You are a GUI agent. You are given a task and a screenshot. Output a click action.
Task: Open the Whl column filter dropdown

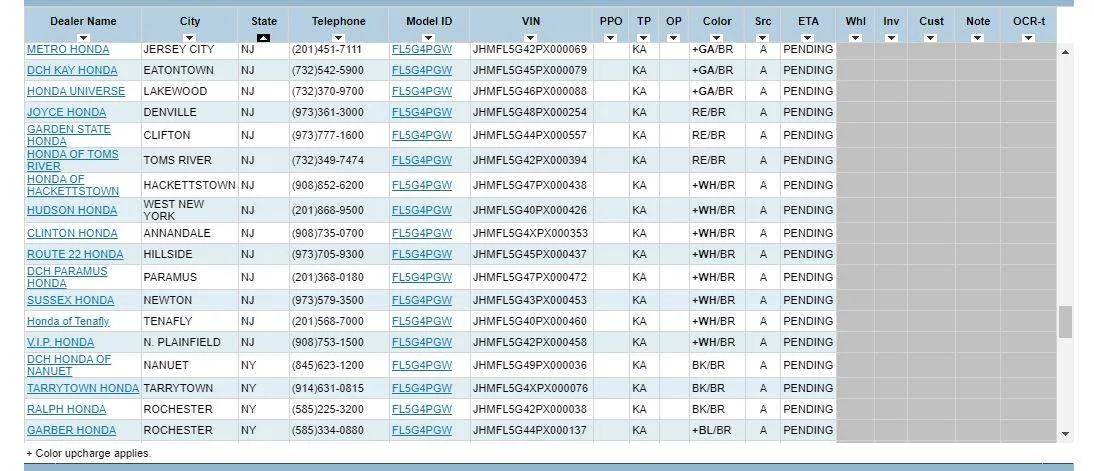pos(855,38)
